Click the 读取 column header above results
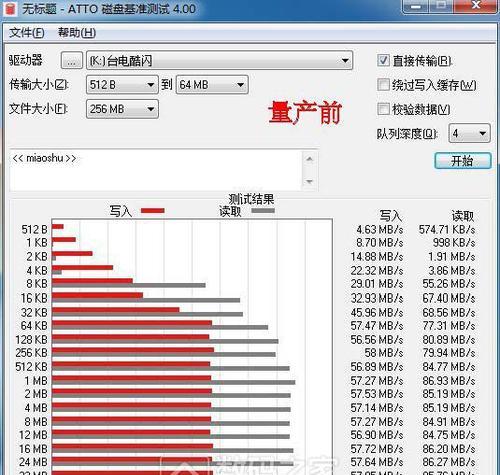500x475 pixels. 463,216
